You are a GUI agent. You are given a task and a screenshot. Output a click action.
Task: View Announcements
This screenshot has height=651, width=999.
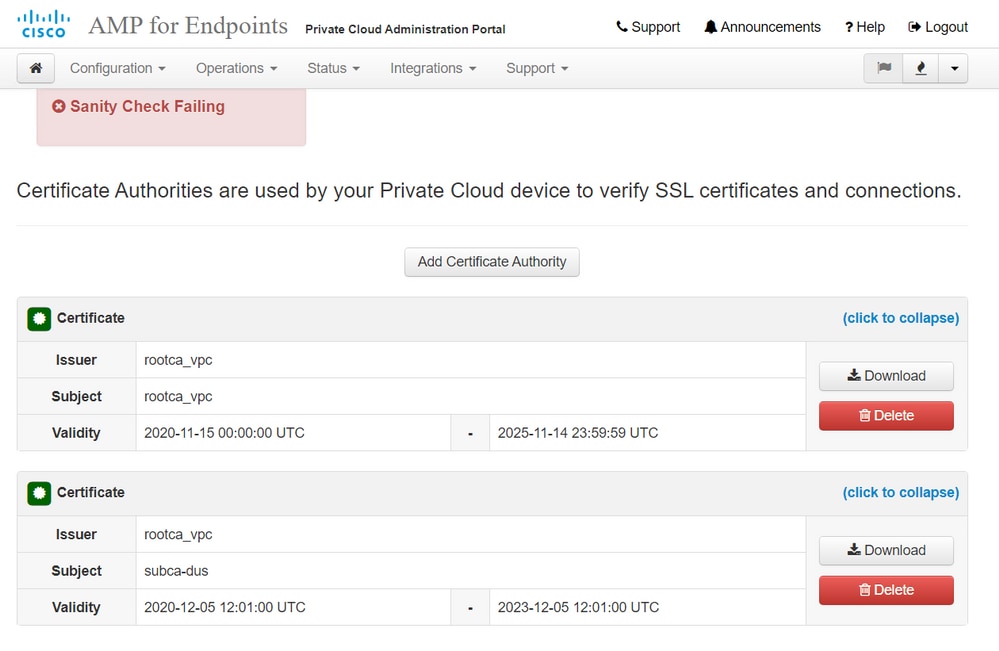coord(763,27)
